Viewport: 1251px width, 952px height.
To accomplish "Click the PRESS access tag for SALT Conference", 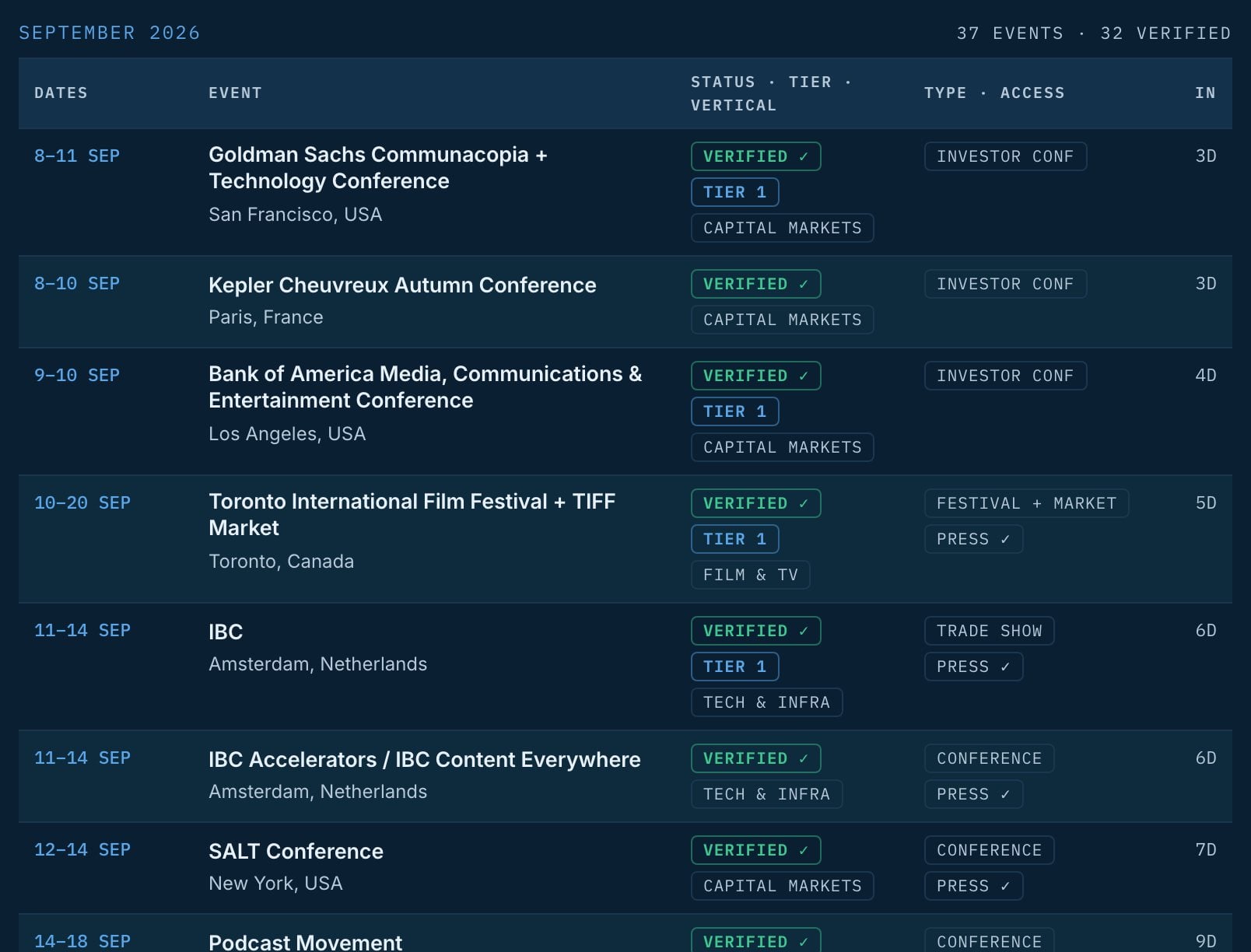I will tap(973, 886).
